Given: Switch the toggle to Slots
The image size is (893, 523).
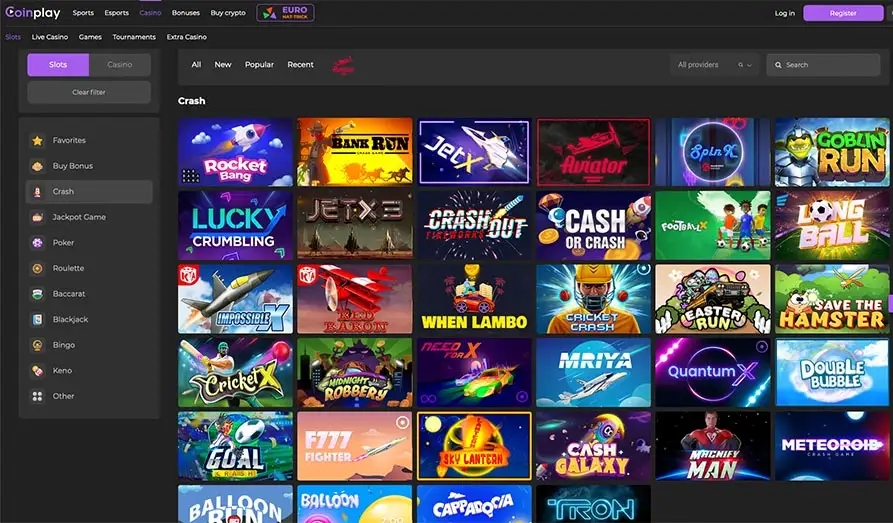Looking at the screenshot, I should click(x=58, y=65).
